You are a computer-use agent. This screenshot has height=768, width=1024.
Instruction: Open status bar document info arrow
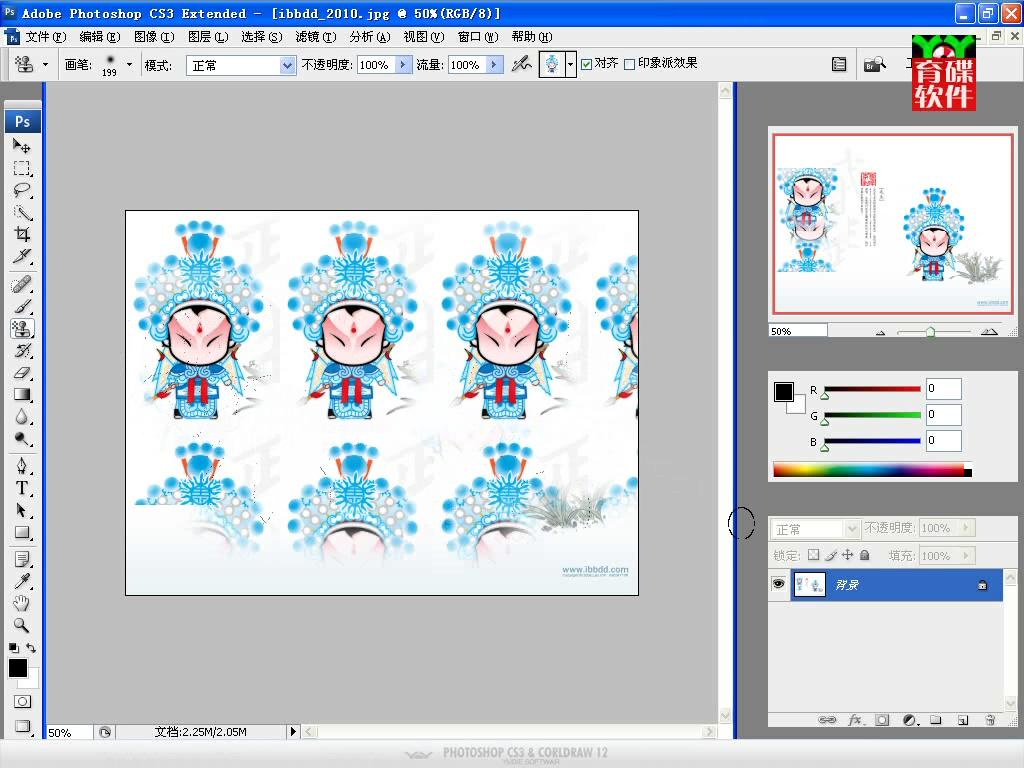pos(293,731)
